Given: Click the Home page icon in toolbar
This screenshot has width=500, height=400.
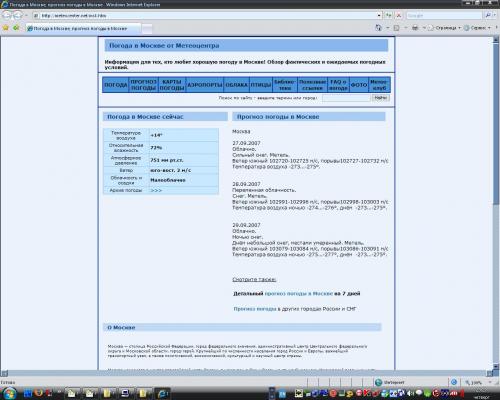Looking at the screenshot, I should (x=379, y=28).
